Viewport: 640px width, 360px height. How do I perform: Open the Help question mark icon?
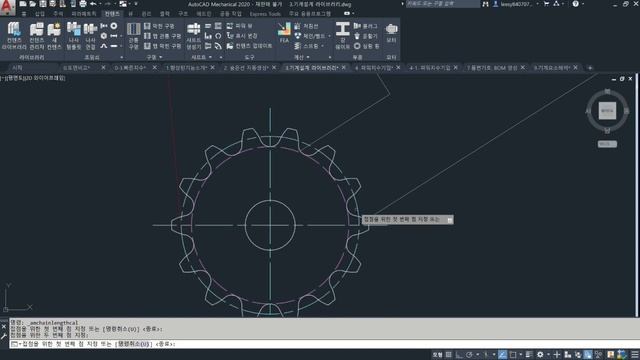[576, 4]
